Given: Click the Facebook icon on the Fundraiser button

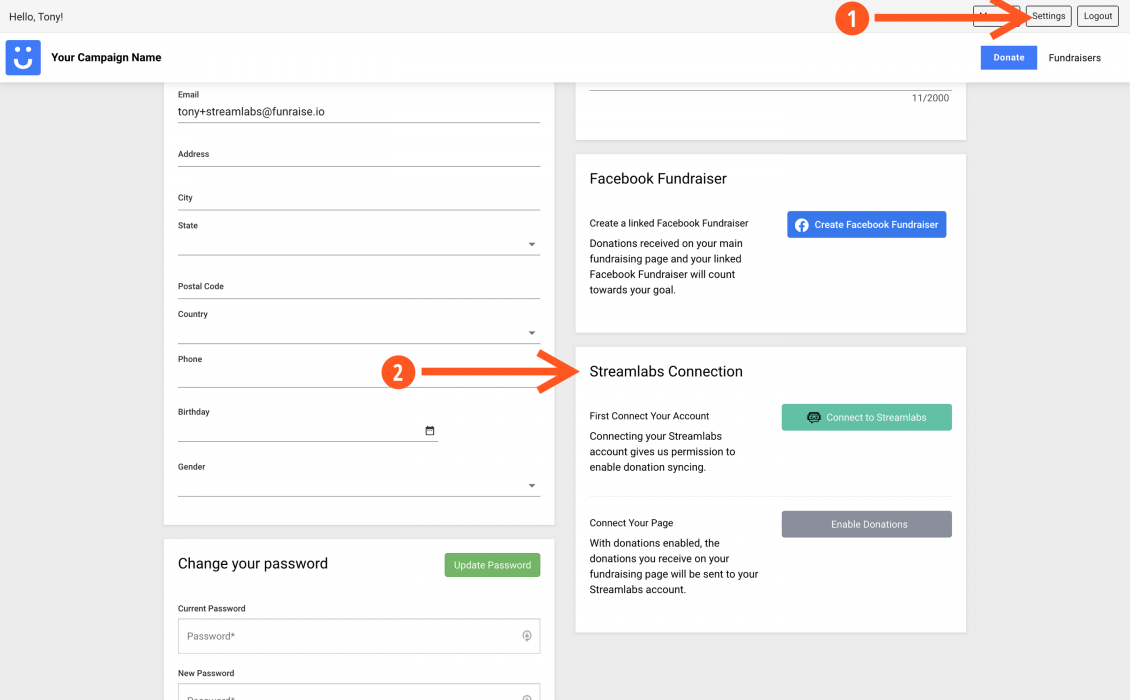Looking at the screenshot, I should pyautogui.click(x=802, y=224).
